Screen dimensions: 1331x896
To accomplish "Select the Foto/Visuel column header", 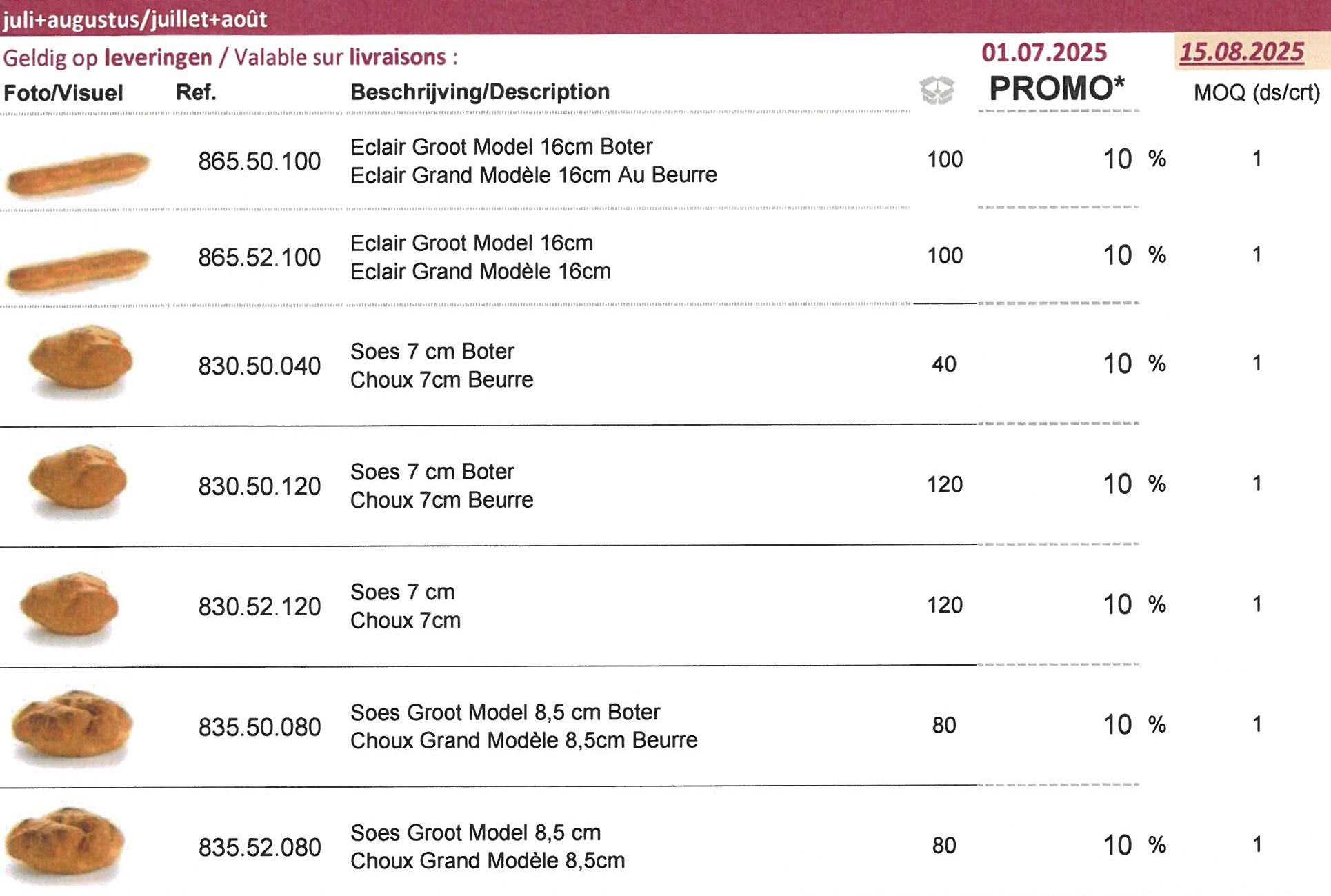I will click(63, 92).
